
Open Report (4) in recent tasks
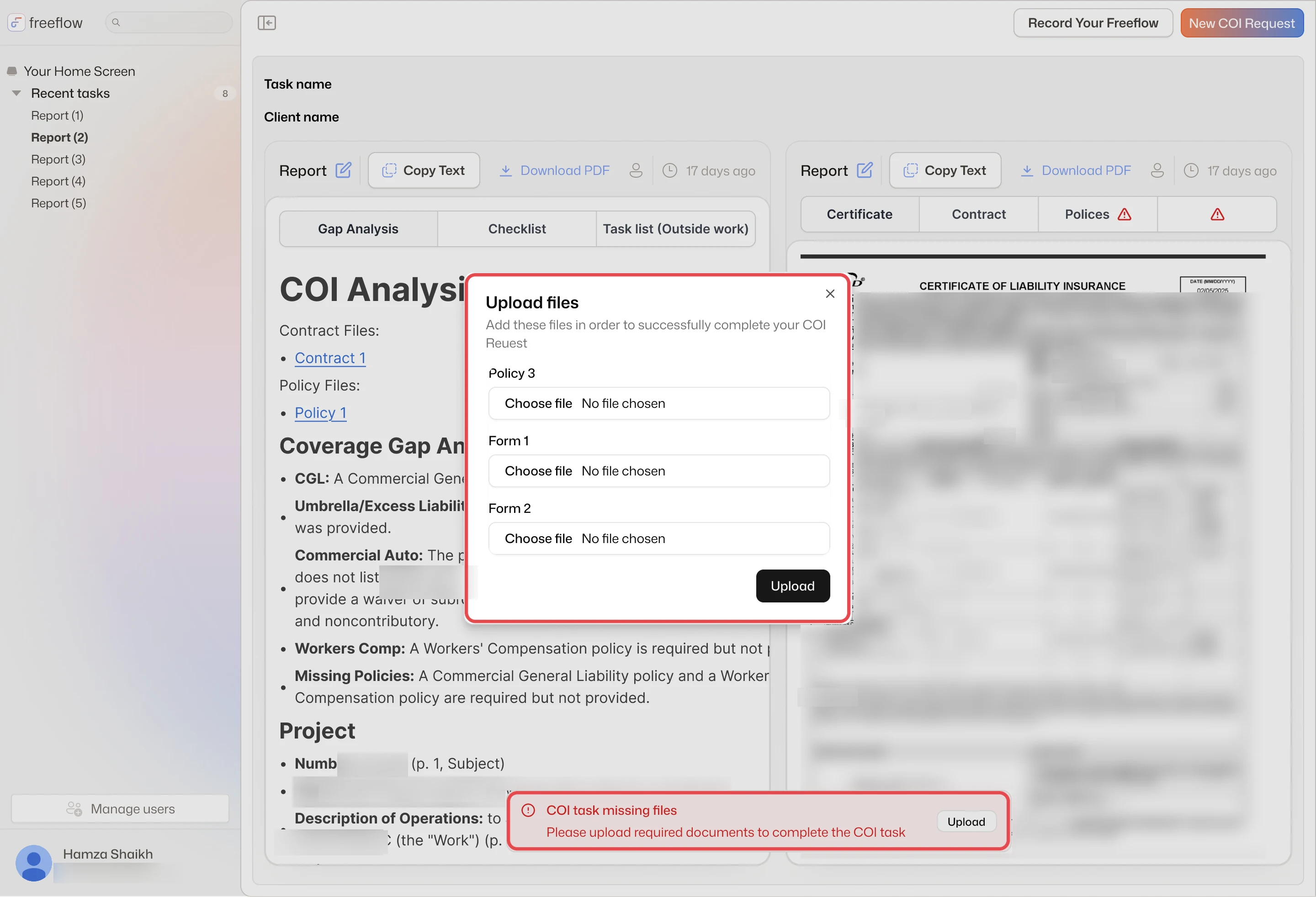point(58,181)
